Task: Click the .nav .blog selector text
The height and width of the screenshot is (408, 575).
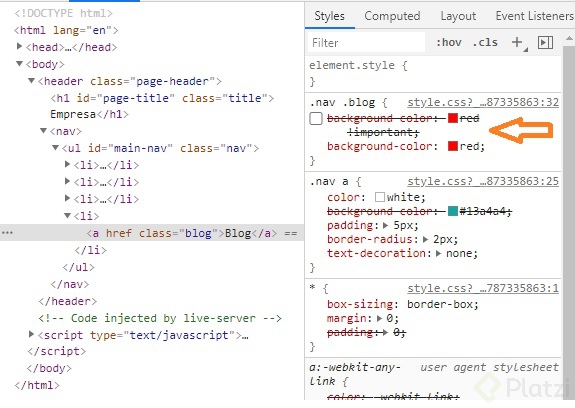Action: (343, 102)
